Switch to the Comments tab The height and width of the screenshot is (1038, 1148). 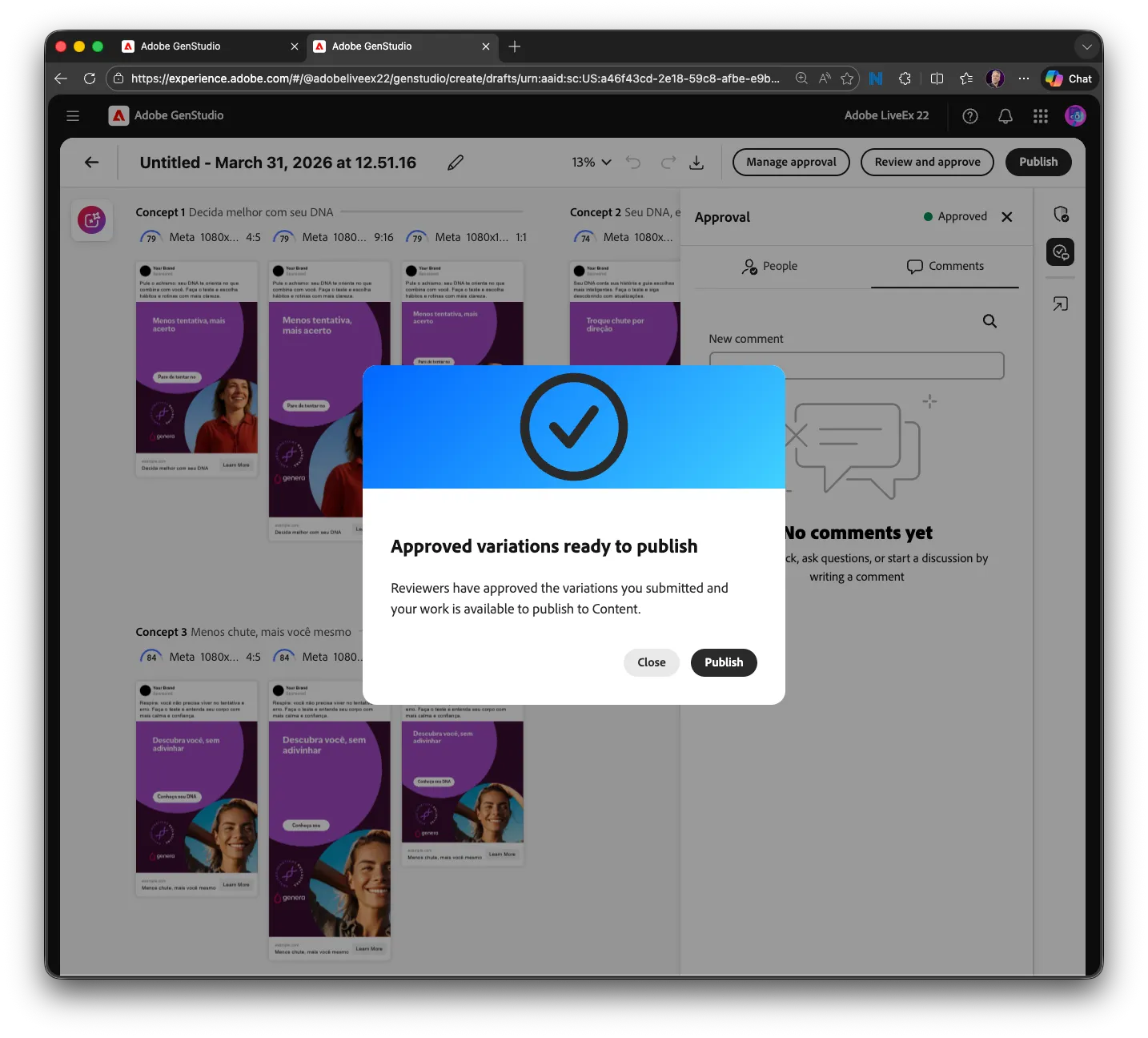click(x=945, y=267)
